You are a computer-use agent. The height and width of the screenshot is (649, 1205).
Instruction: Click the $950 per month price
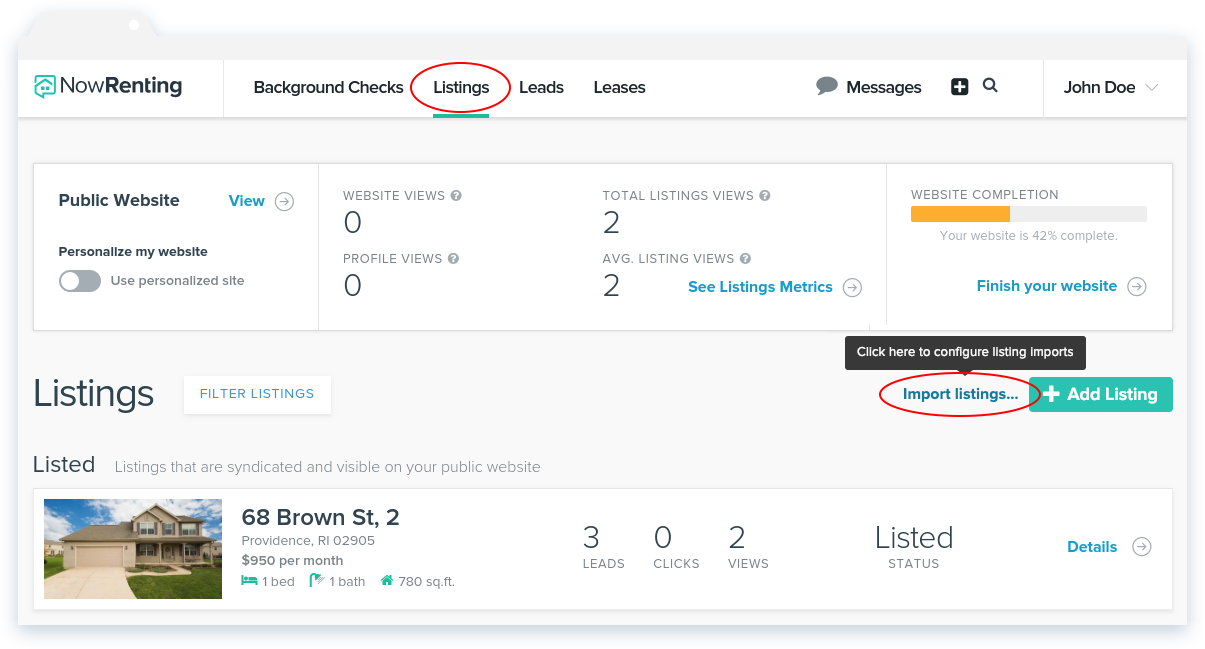(x=292, y=561)
